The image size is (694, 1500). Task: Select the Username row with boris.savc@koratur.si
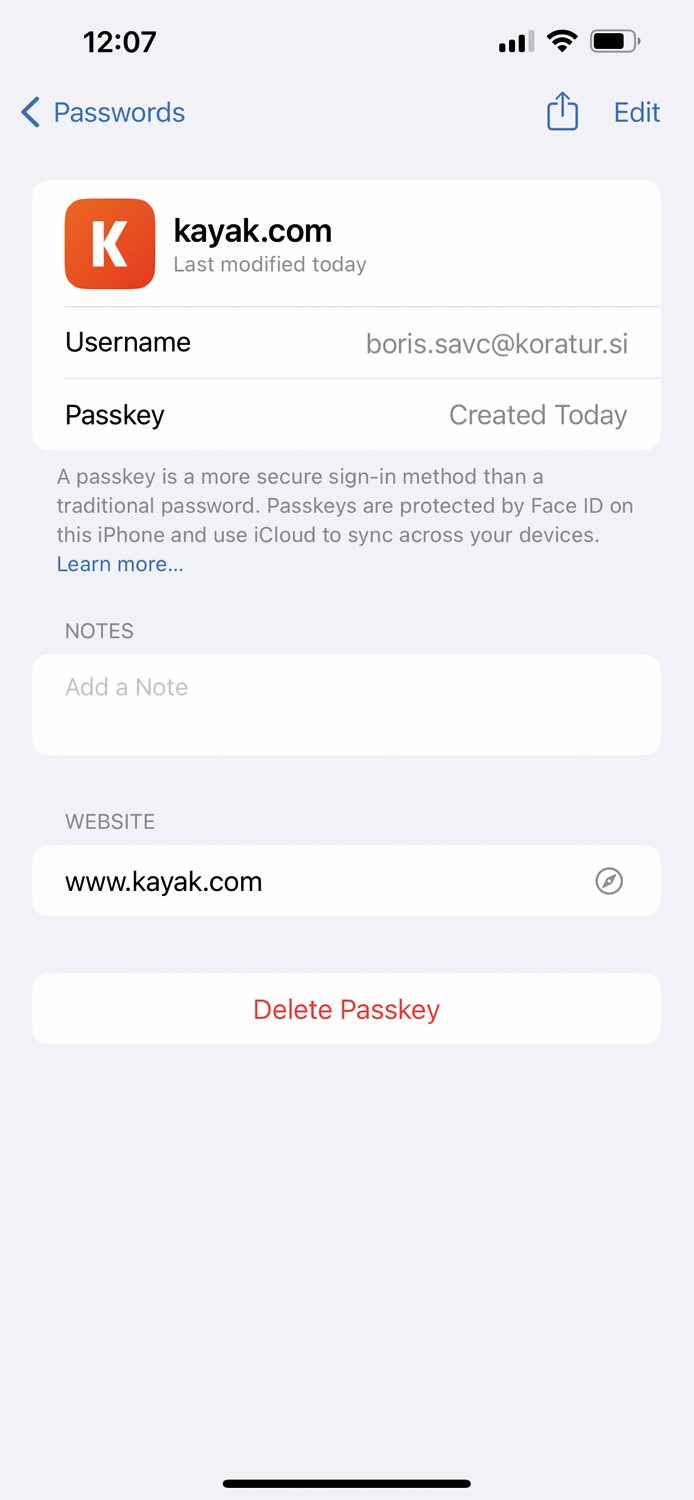coord(347,343)
